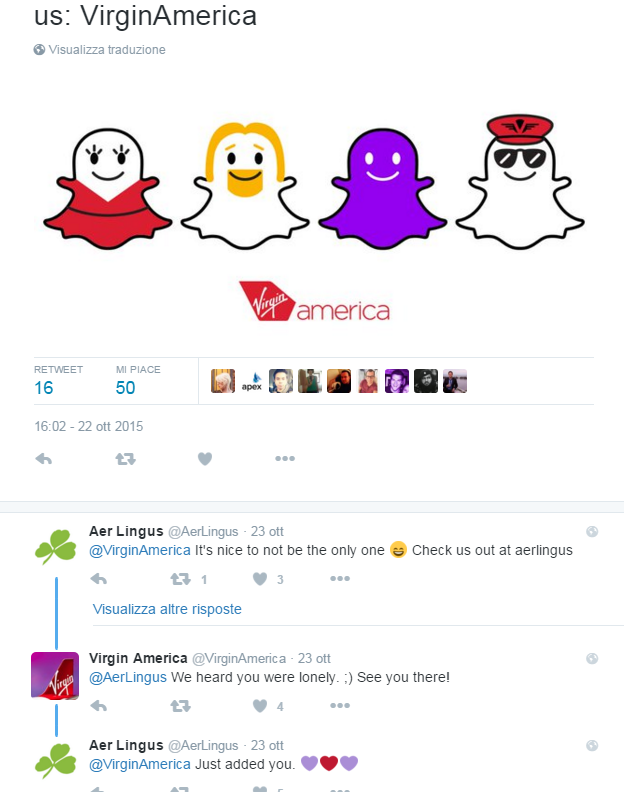This screenshot has height=792, width=624.
Task: Open the Mi piace count 50
Action: coord(125,388)
